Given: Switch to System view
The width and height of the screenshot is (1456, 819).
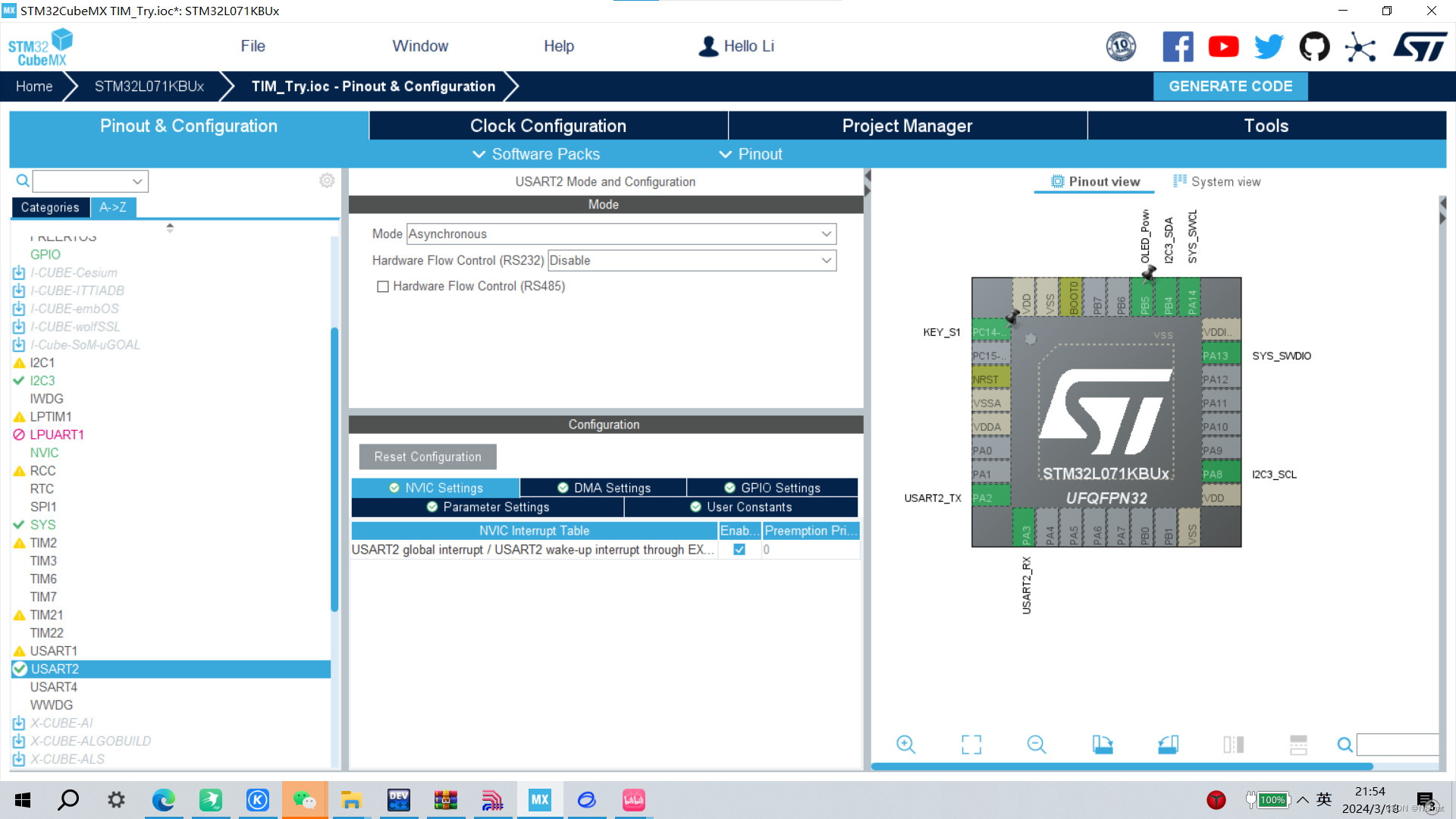Looking at the screenshot, I should point(1216,182).
